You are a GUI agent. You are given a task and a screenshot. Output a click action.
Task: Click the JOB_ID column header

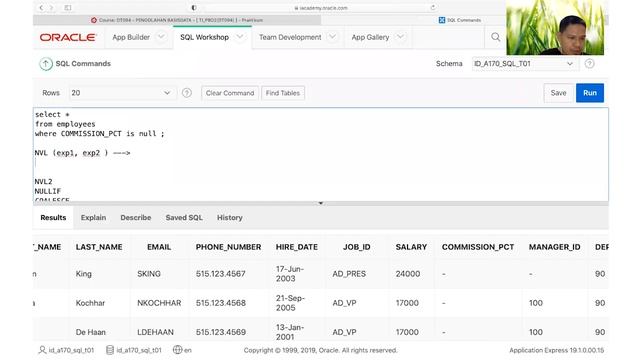click(x=357, y=247)
